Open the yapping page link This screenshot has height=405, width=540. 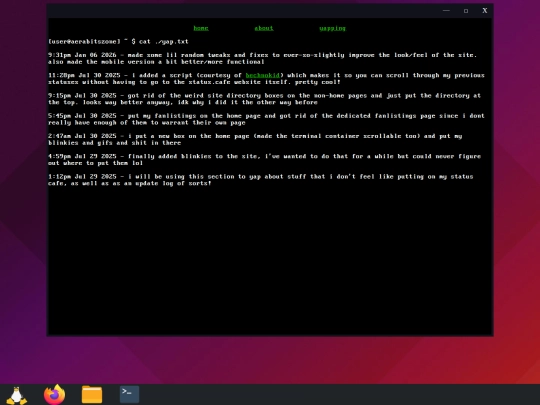332,28
